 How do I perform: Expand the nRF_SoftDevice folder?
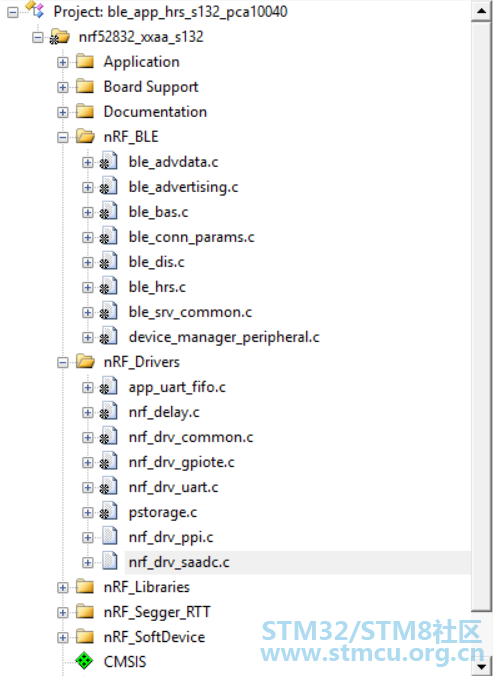[x=63, y=638]
